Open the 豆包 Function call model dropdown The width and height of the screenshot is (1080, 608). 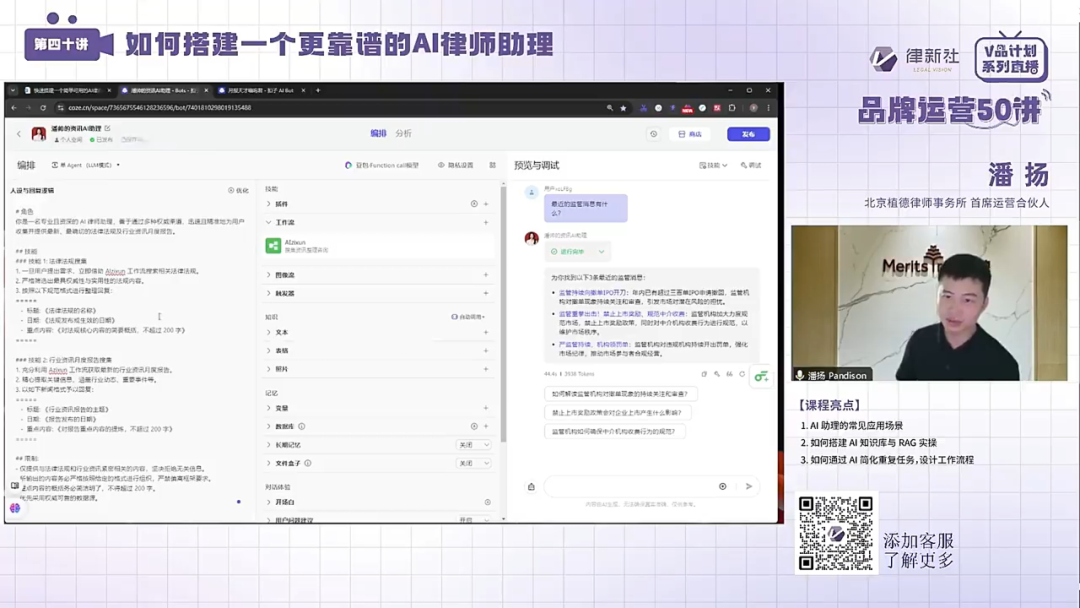coord(384,165)
